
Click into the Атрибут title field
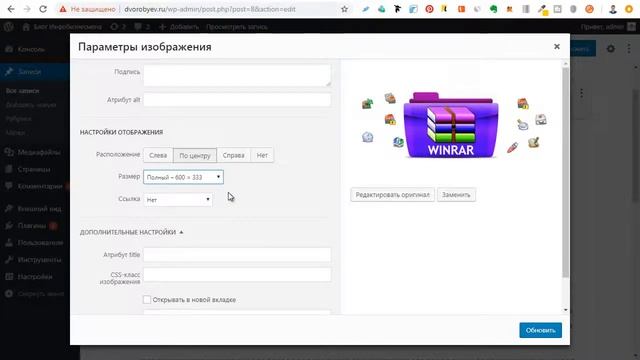[237, 255]
